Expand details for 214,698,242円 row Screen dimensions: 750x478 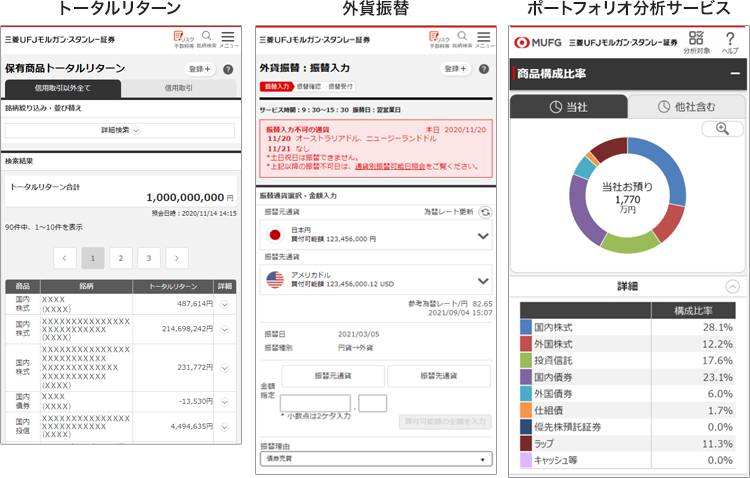(224, 329)
